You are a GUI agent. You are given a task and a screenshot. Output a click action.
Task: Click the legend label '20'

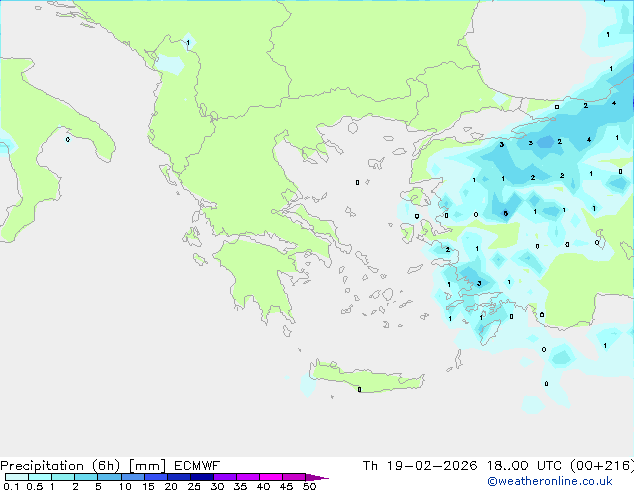coord(171,486)
